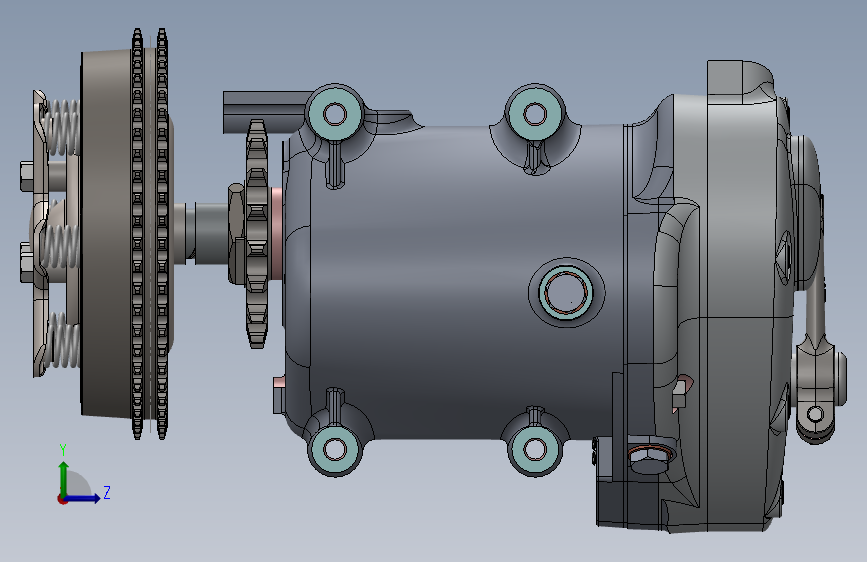867x562 pixels.
Task: Select the top-left mounting boss hole on housing
Action: 335,115
